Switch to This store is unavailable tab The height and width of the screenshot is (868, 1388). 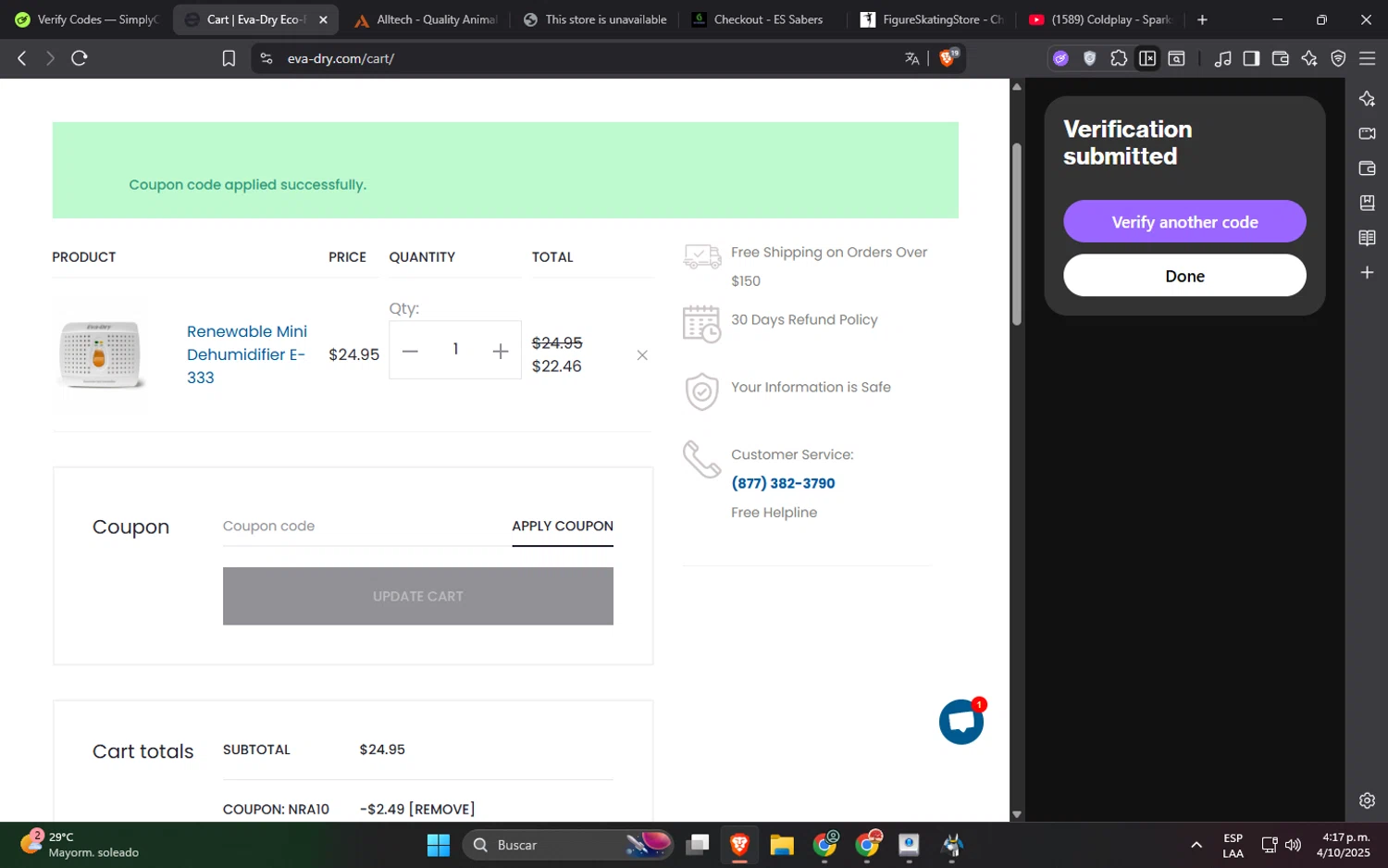click(x=595, y=19)
